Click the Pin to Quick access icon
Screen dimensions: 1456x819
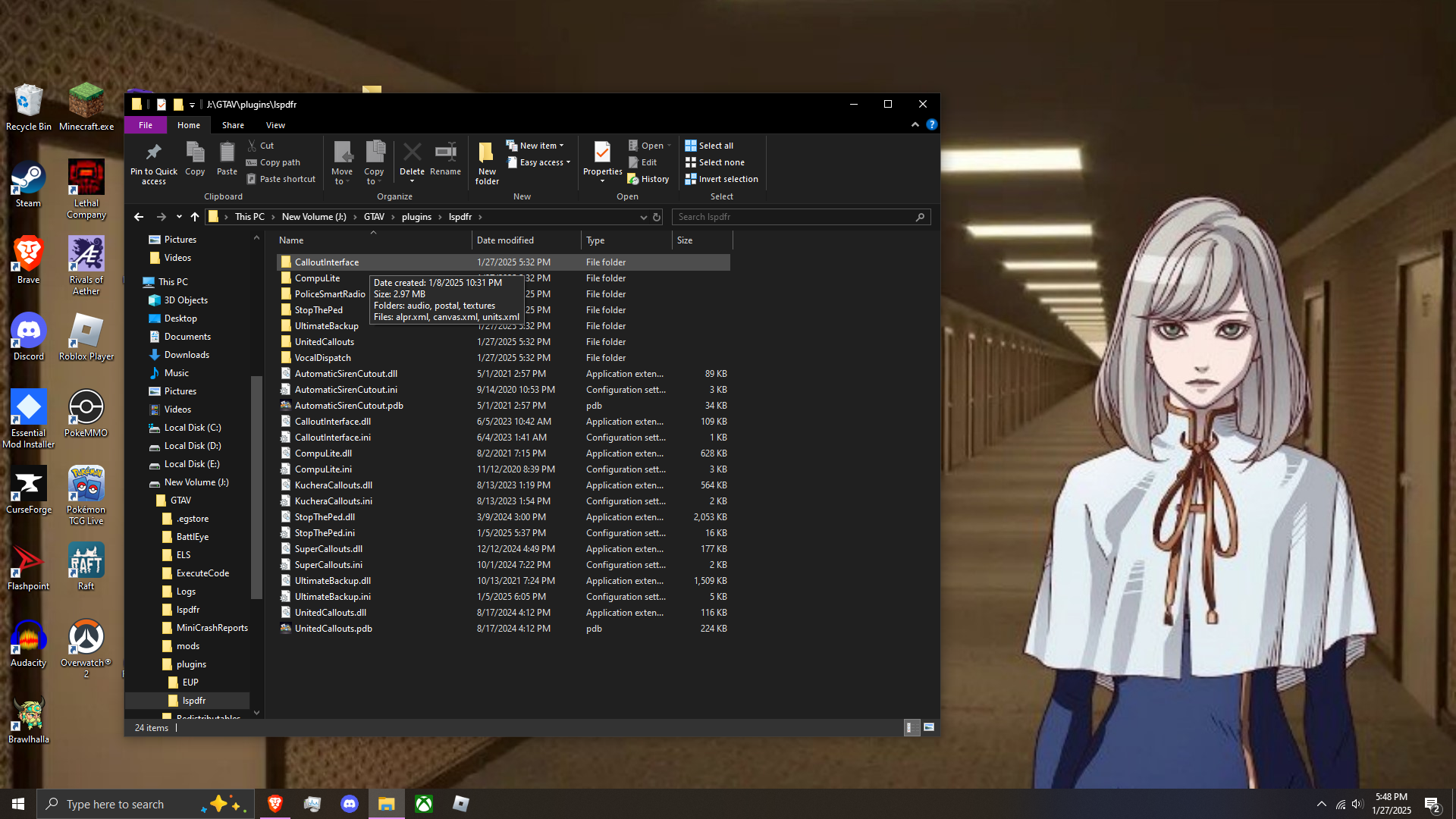(153, 152)
